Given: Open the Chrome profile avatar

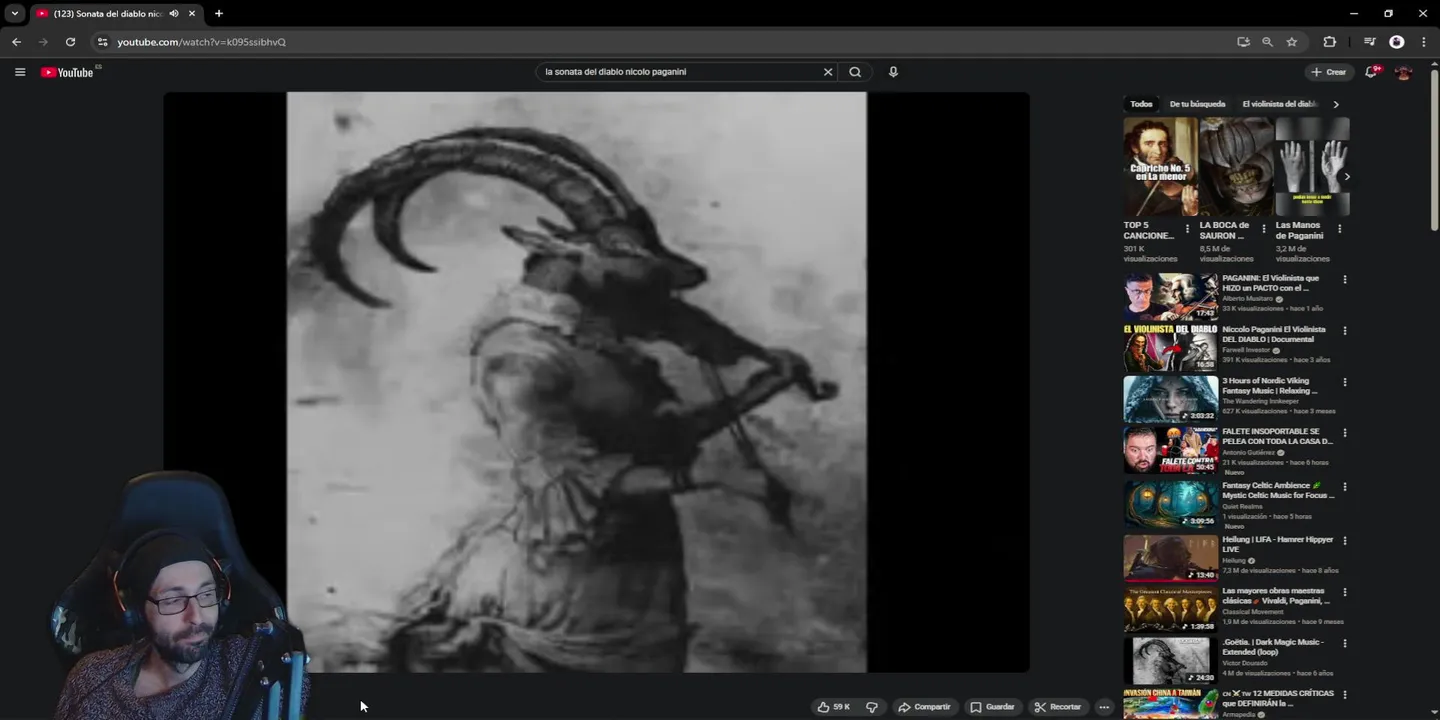Looking at the screenshot, I should [x=1397, y=42].
